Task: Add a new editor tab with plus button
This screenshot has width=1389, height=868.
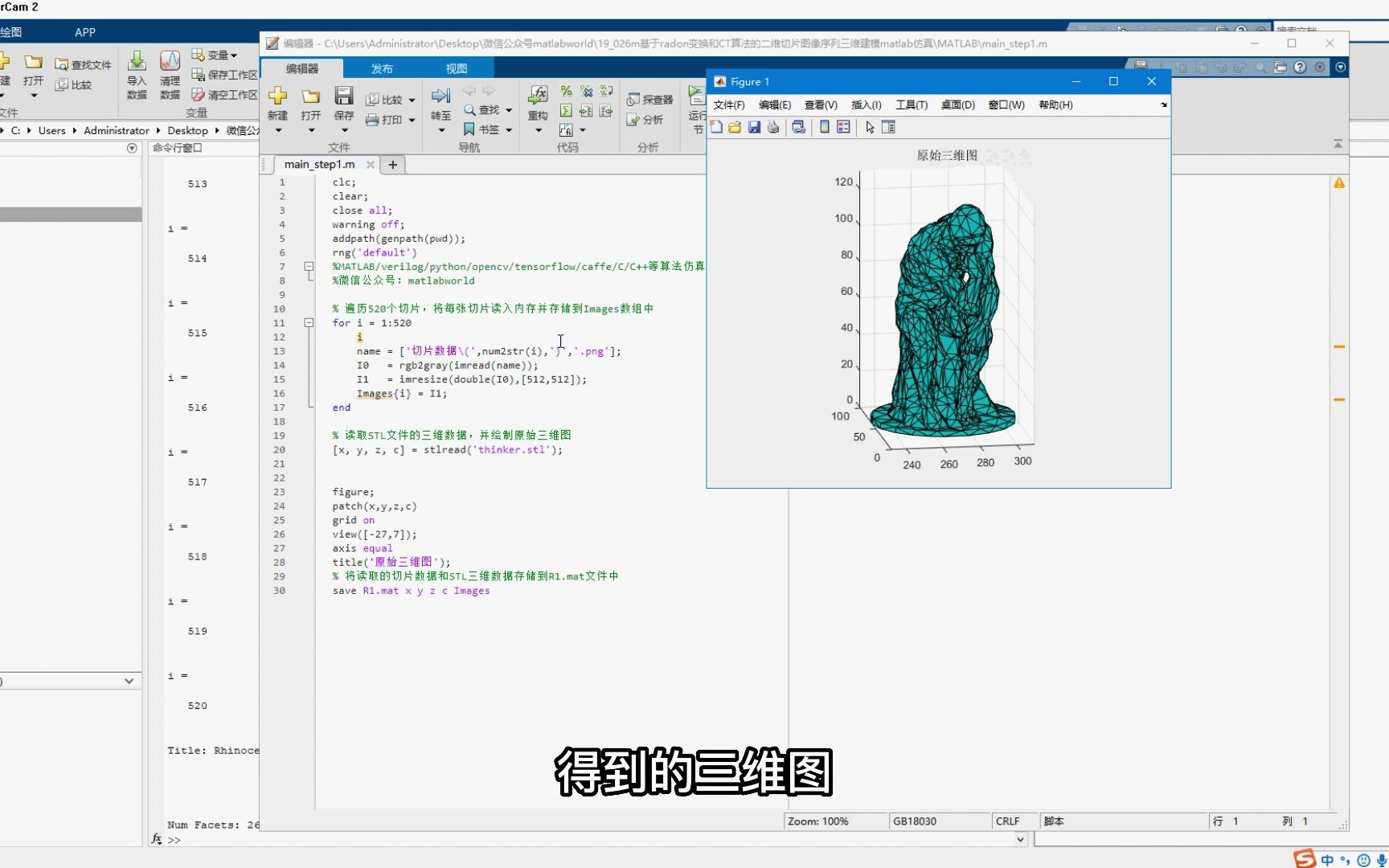Action: point(393,165)
